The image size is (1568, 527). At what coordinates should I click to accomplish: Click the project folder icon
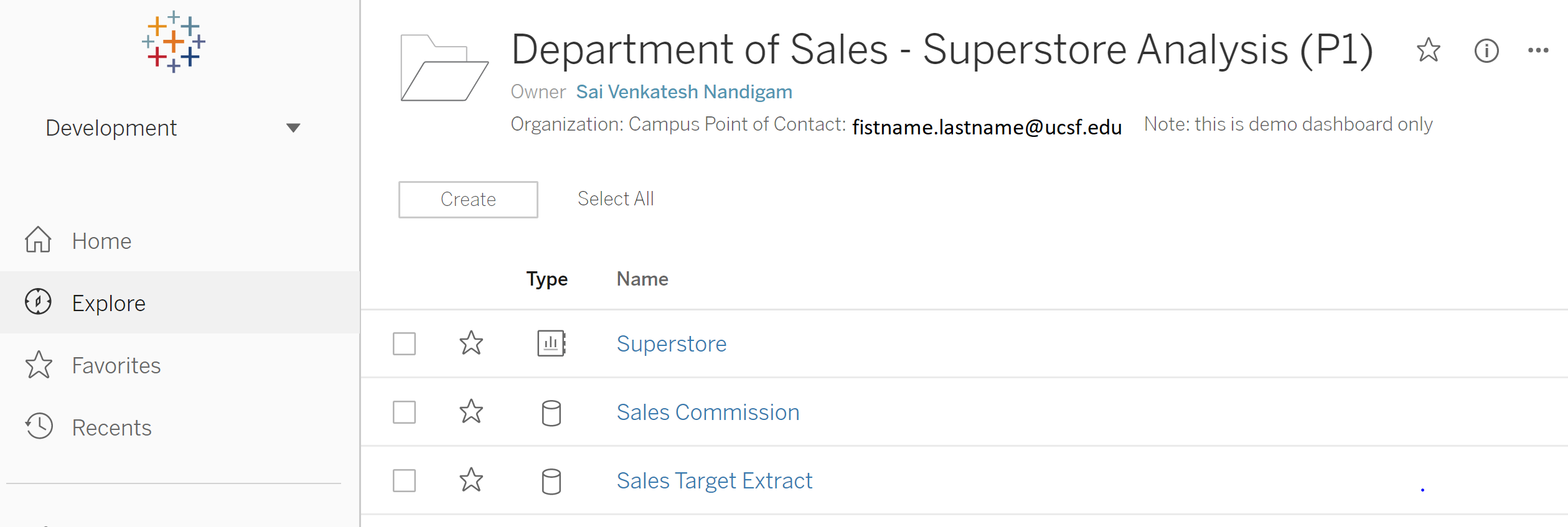(444, 68)
